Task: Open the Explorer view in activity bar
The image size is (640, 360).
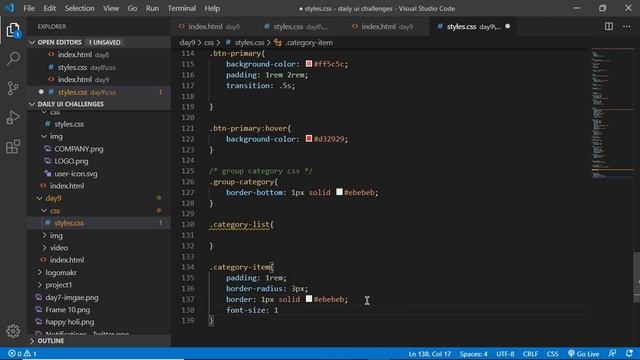Action: tap(13, 30)
